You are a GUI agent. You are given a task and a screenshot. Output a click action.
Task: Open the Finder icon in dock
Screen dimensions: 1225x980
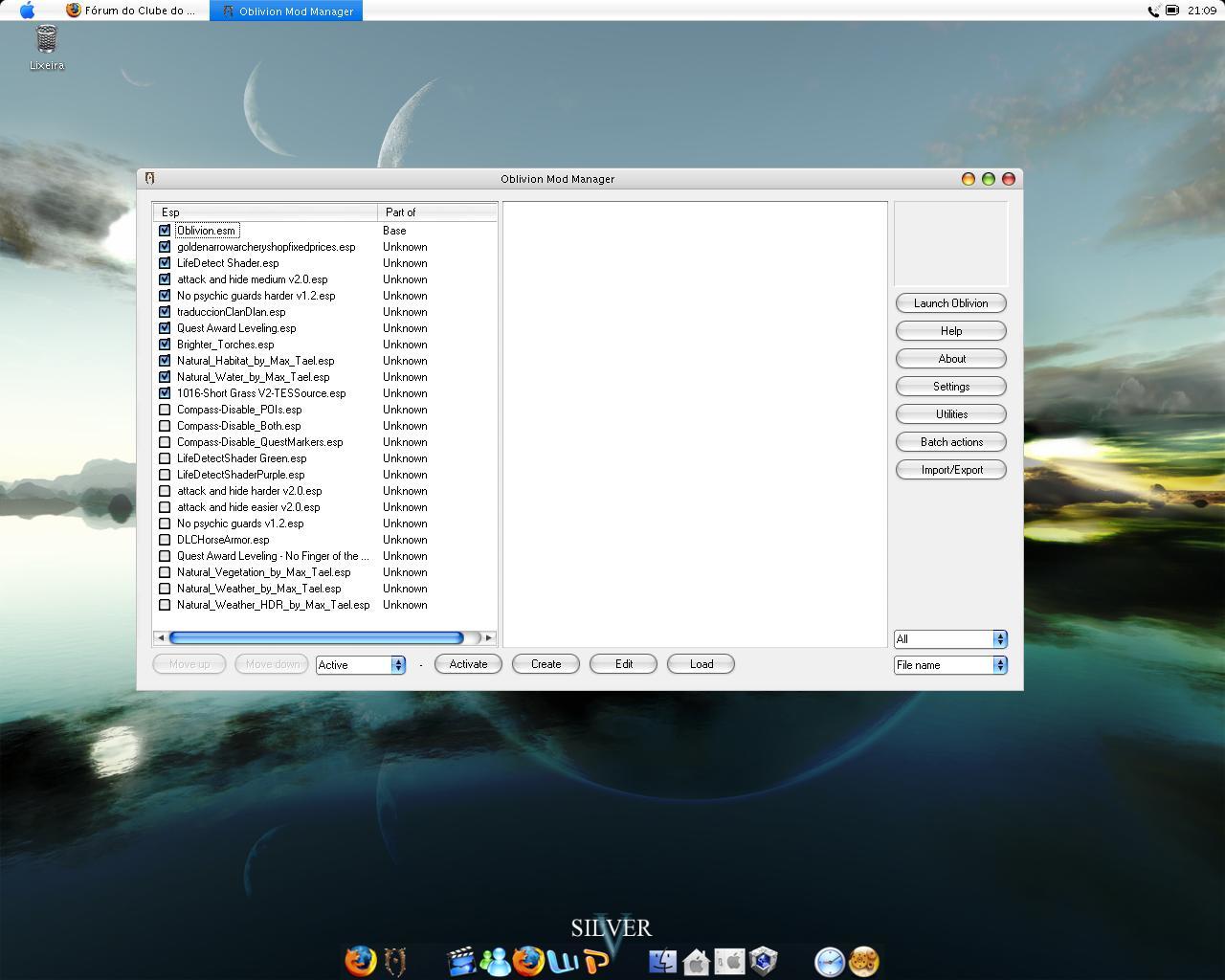(662, 961)
